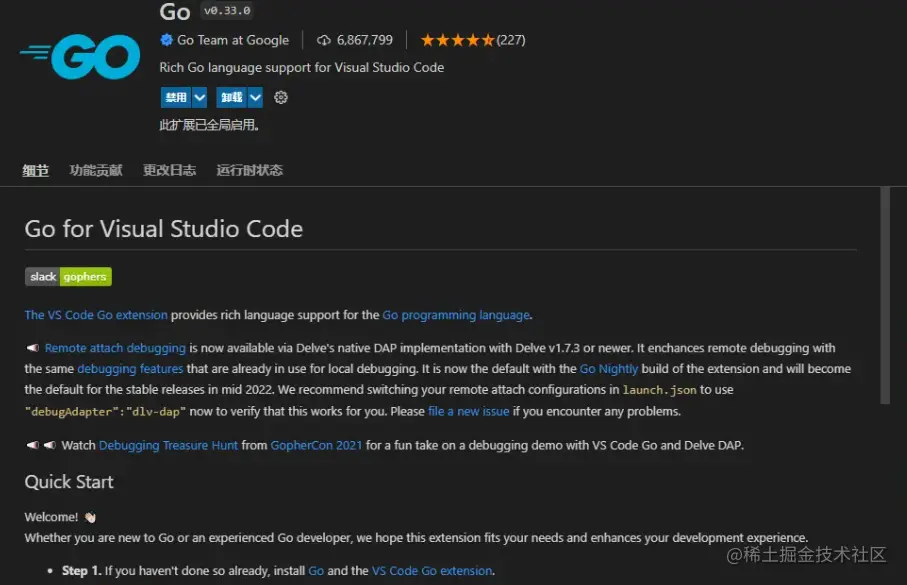This screenshot has height=585, width=907.
Task: Click the vertical scrollbar thumb
Action: pos(885,296)
